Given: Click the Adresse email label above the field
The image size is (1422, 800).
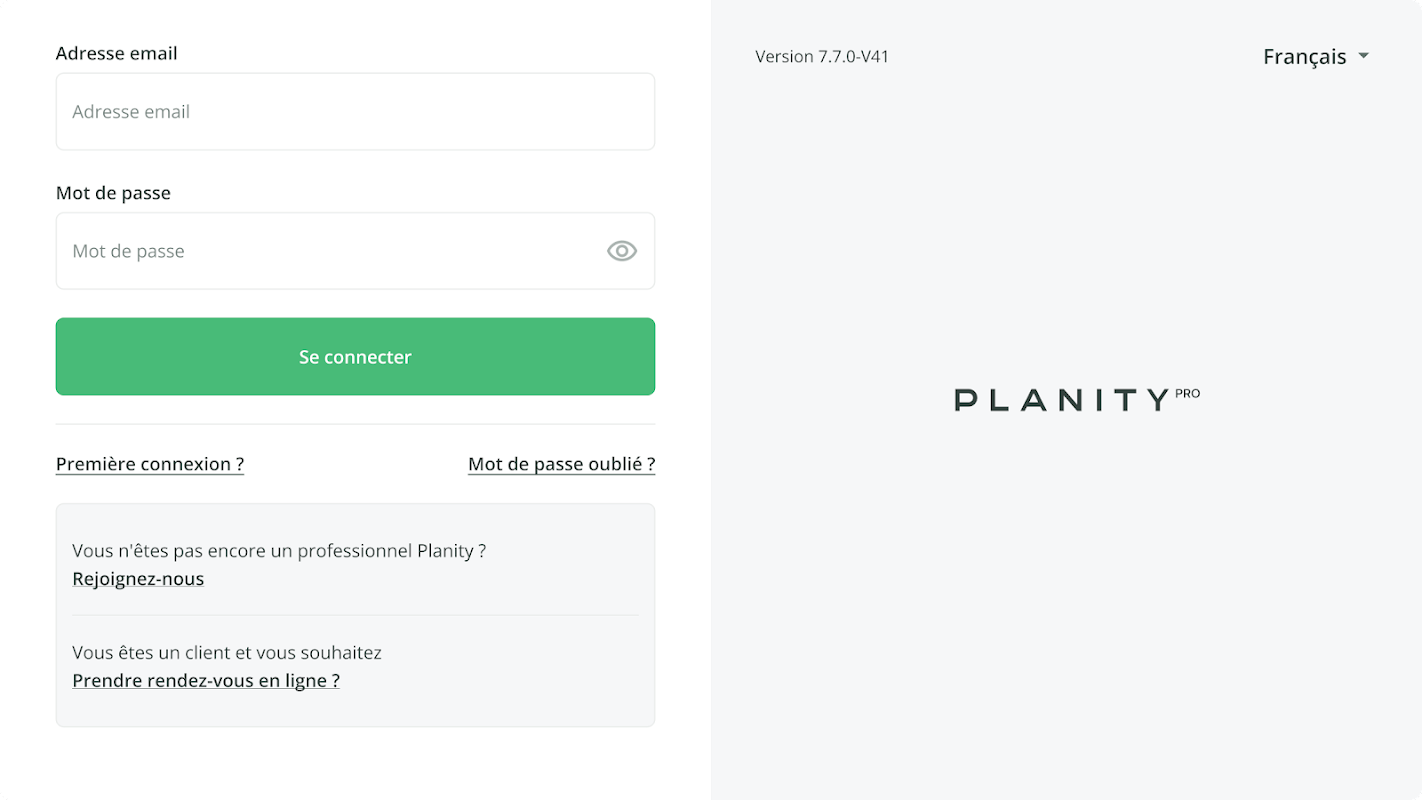Looking at the screenshot, I should tap(117, 53).
